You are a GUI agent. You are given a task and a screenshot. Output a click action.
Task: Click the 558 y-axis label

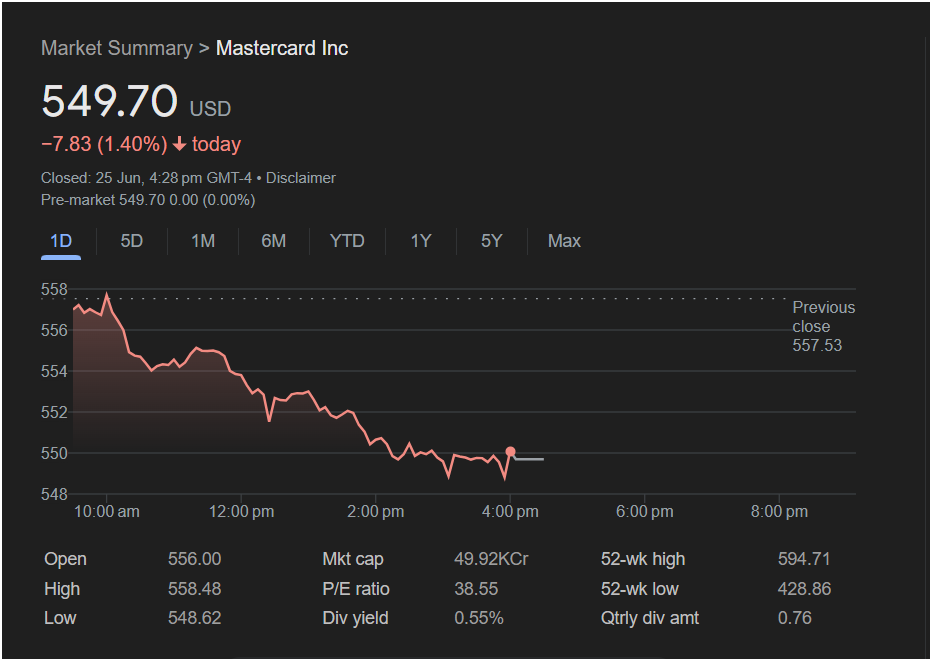tap(54, 289)
